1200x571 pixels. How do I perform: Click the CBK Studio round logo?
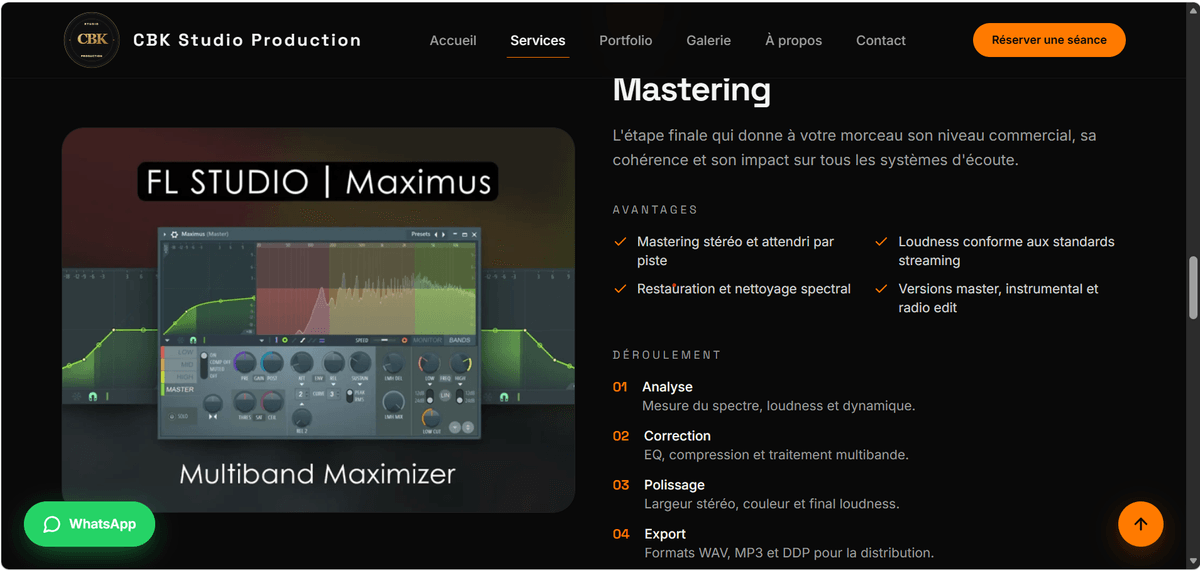coord(92,40)
